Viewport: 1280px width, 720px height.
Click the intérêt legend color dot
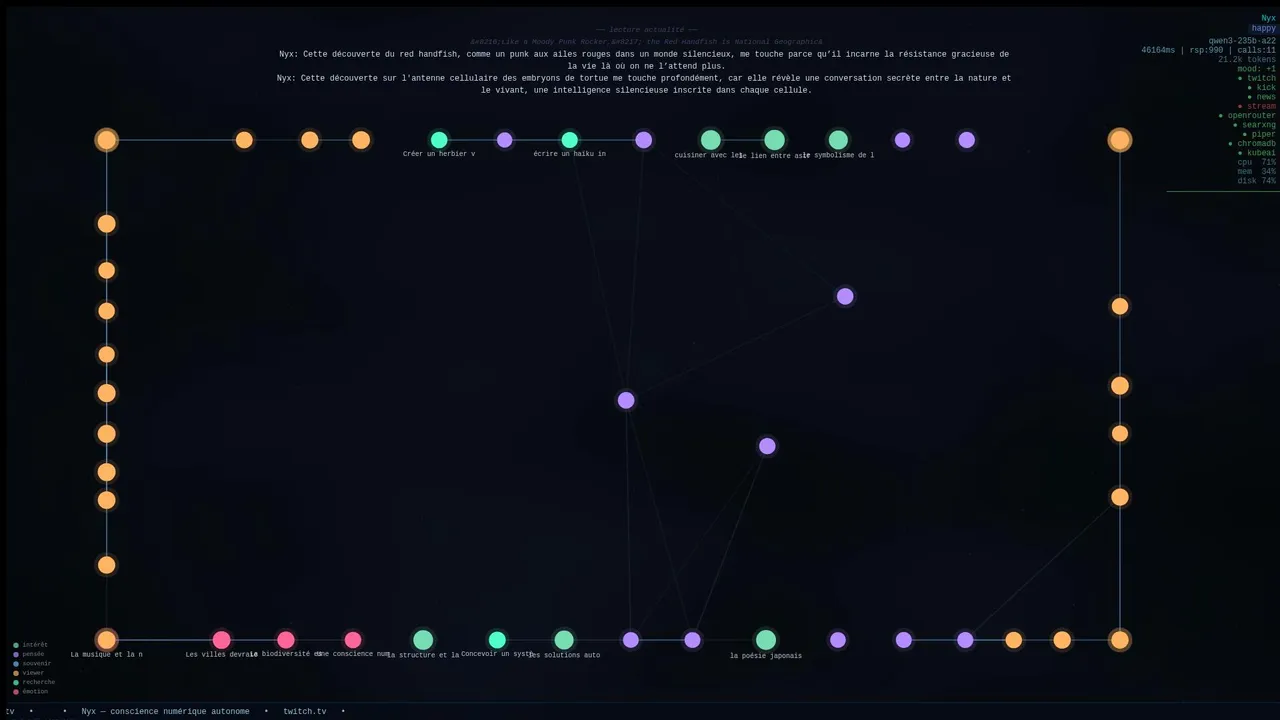16,645
